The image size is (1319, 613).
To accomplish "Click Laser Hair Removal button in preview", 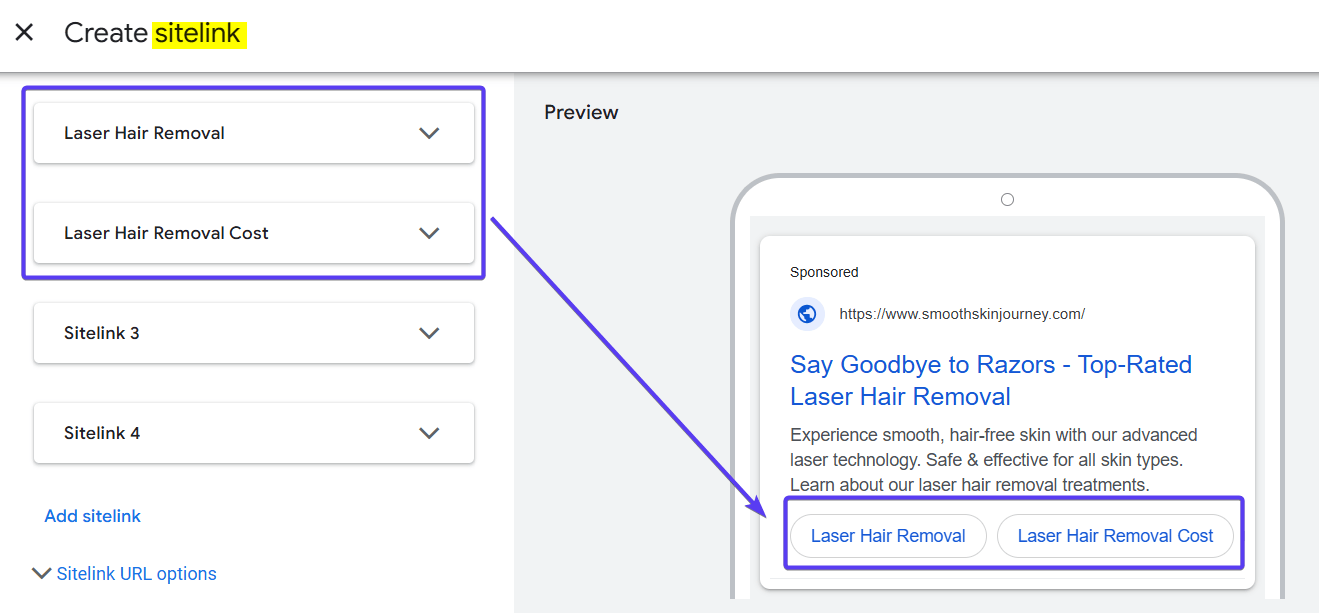I will pyautogui.click(x=888, y=536).
